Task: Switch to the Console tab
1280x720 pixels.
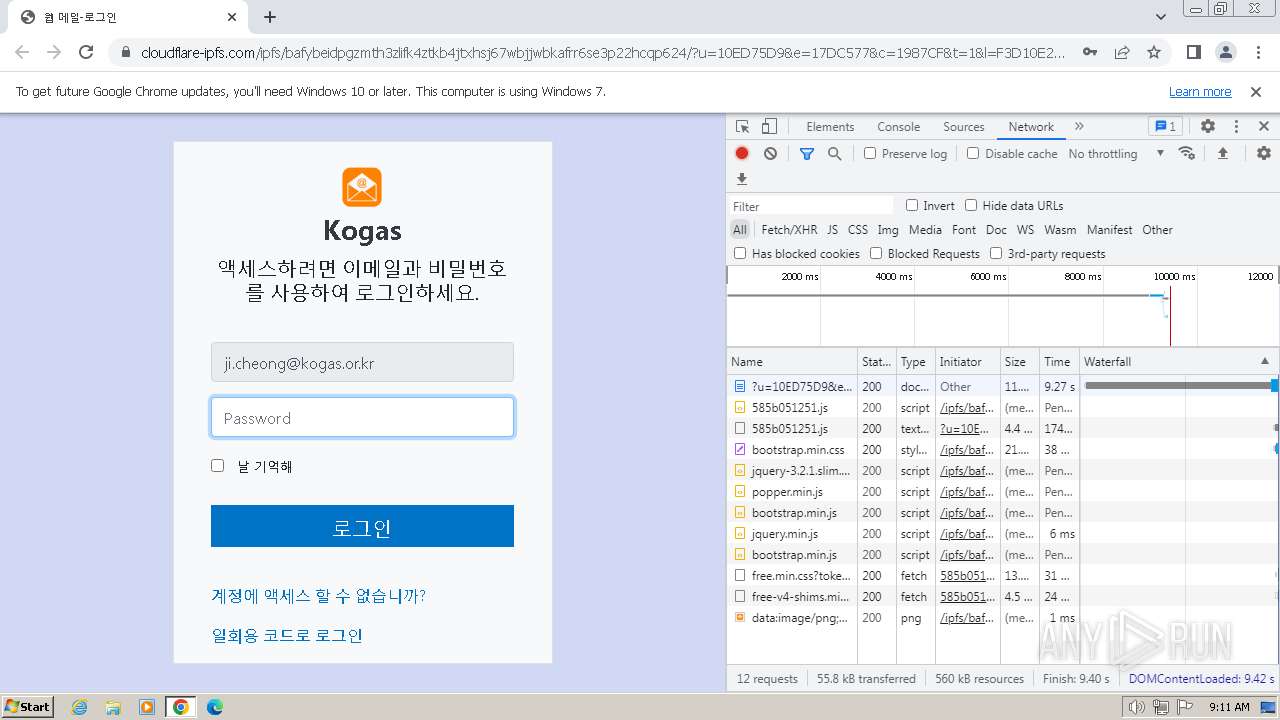Action: [898, 127]
